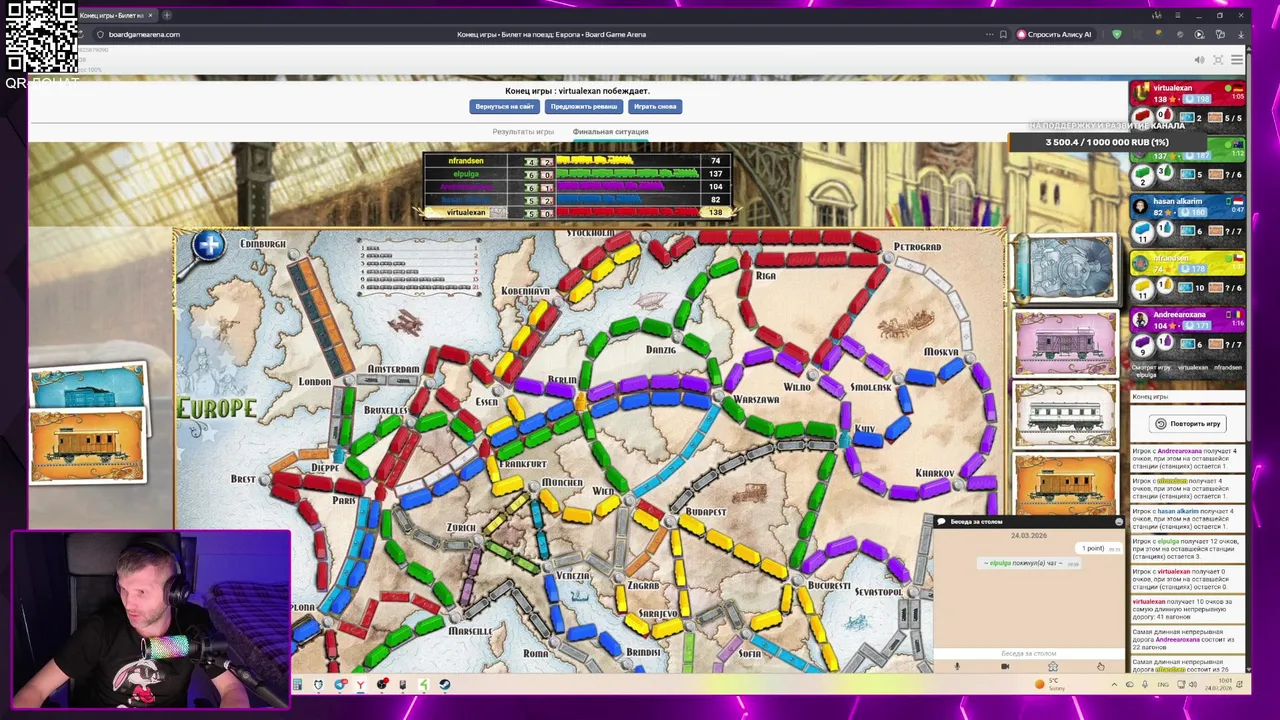The height and width of the screenshot is (720, 1280).
Task: Click virtualexan highlighted row in score table
Action: point(577,212)
